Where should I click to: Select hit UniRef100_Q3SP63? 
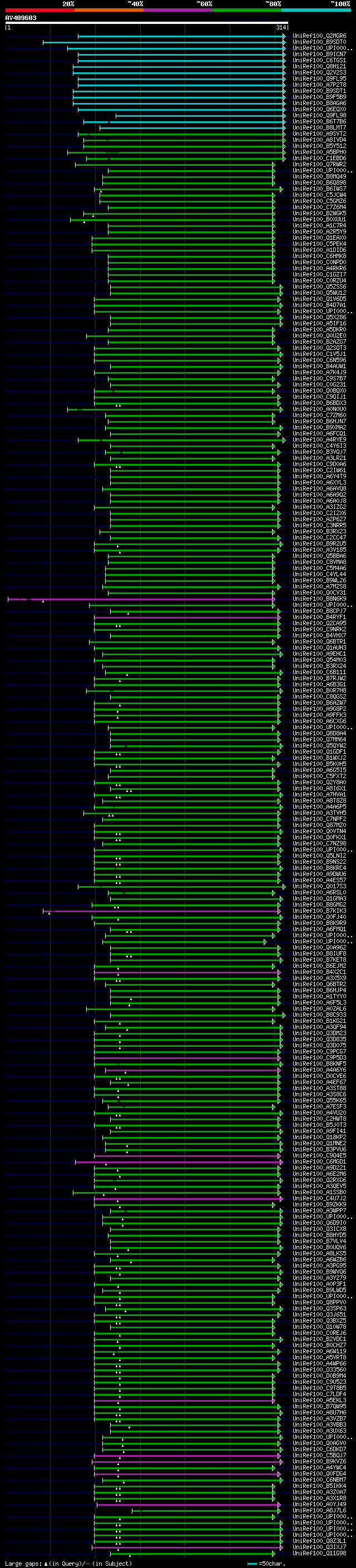tap(319, 1309)
